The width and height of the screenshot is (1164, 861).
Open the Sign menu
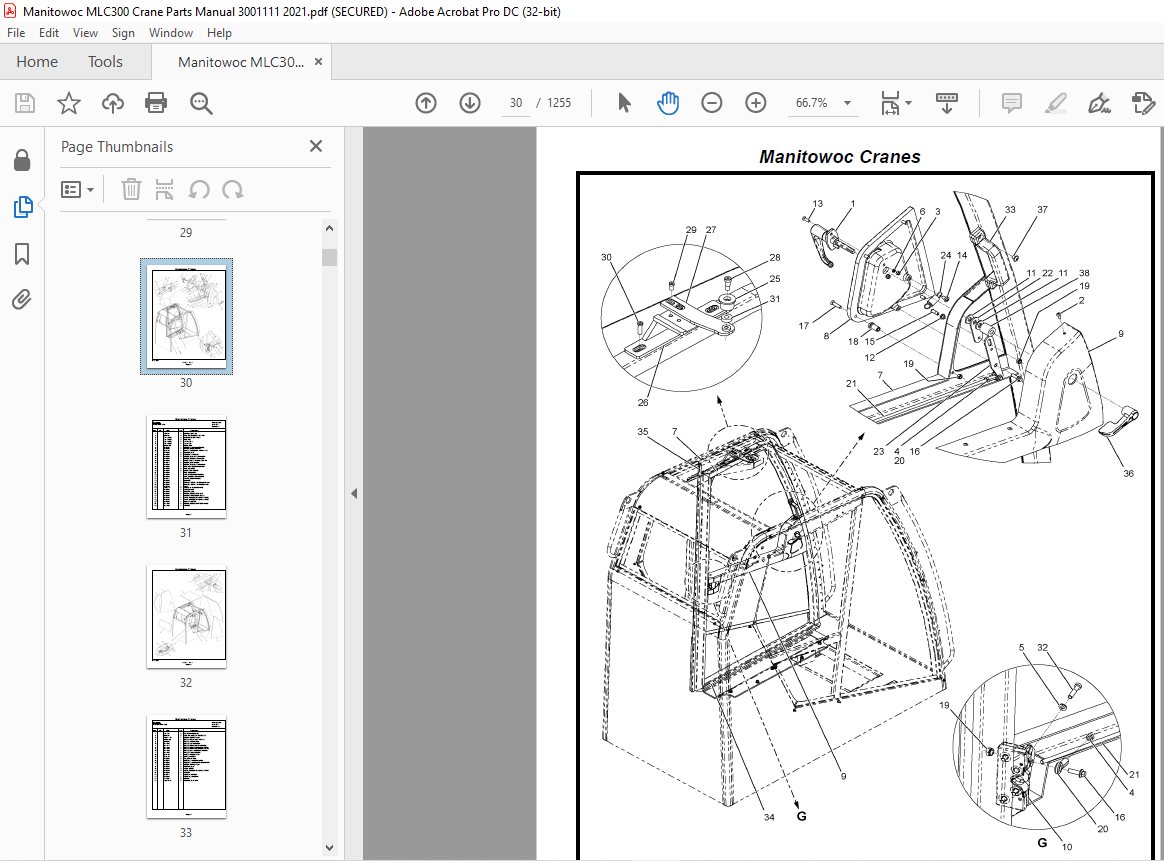pyautogui.click(x=123, y=33)
